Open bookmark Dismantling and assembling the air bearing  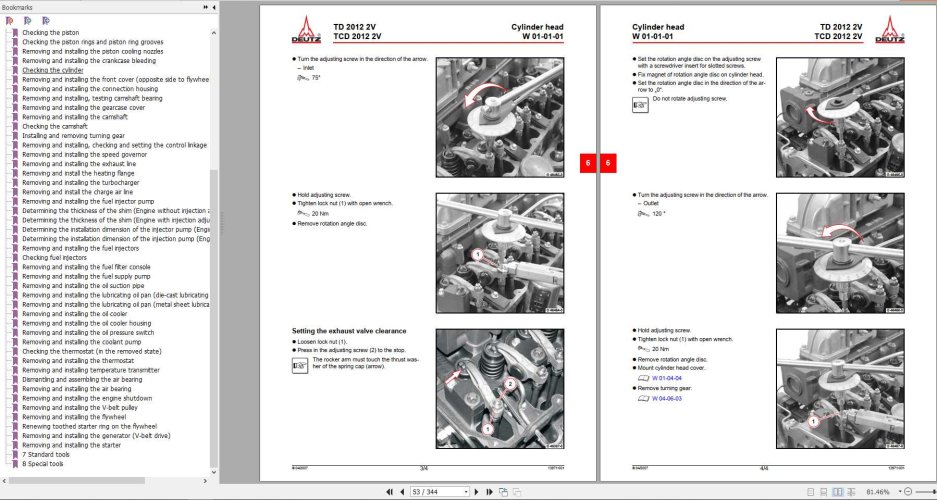82,379
